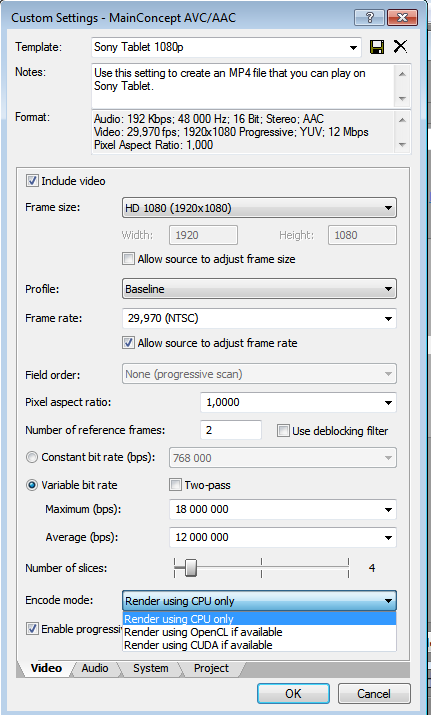
Task: Open the Frame rate dropdown
Action: [388, 318]
